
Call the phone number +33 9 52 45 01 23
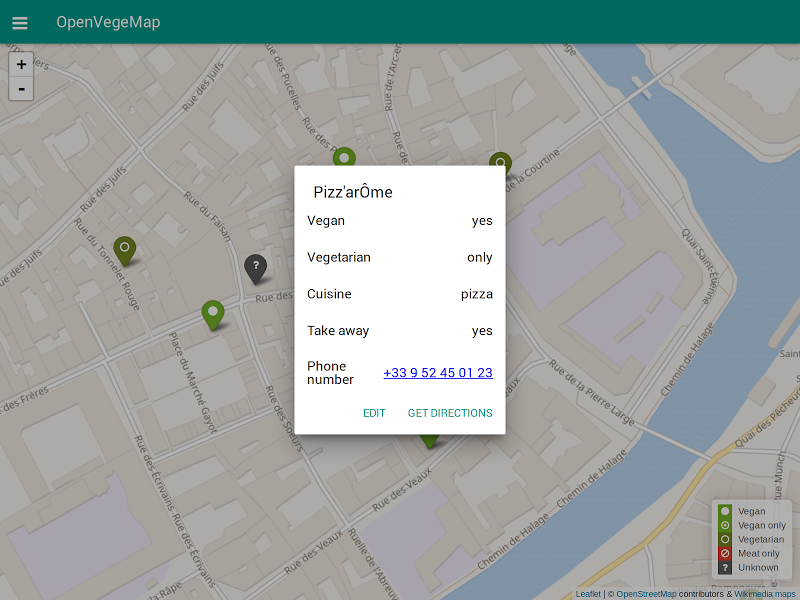click(x=438, y=373)
